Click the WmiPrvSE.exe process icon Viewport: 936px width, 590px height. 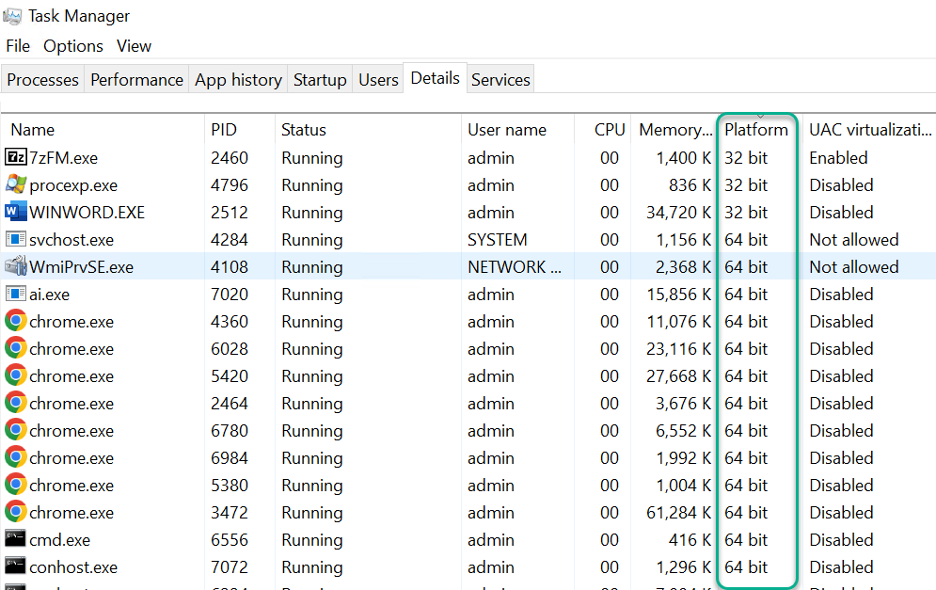[16, 267]
